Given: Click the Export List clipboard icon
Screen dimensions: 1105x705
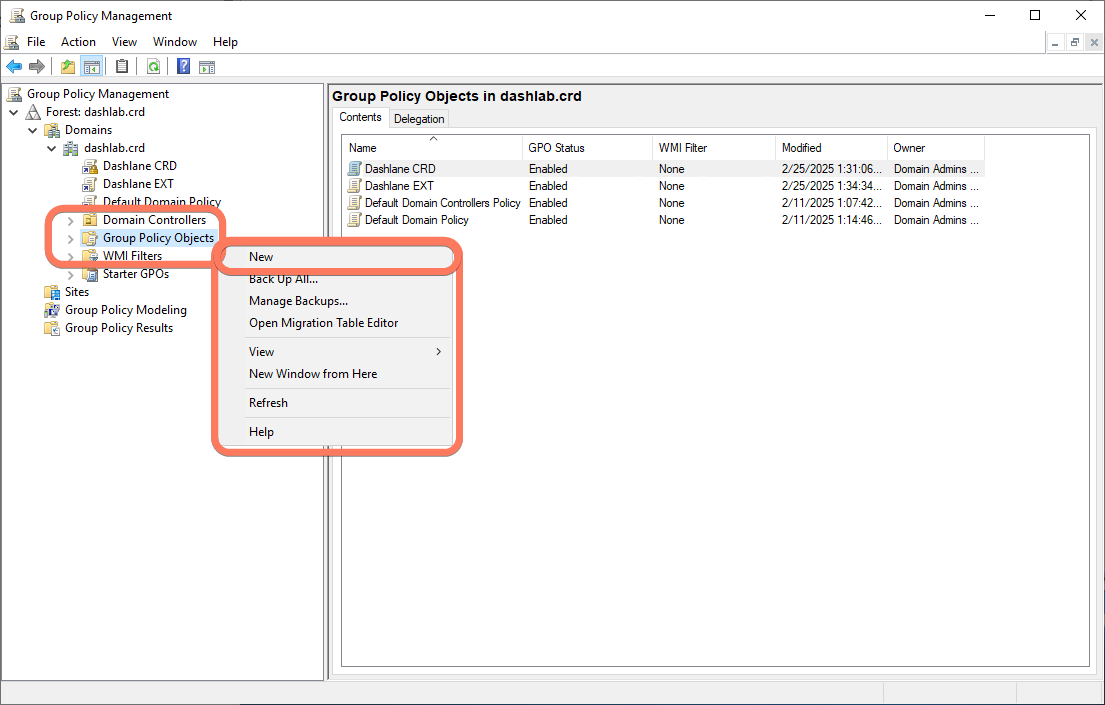Looking at the screenshot, I should pyautogui.click(x=122, y=67).
